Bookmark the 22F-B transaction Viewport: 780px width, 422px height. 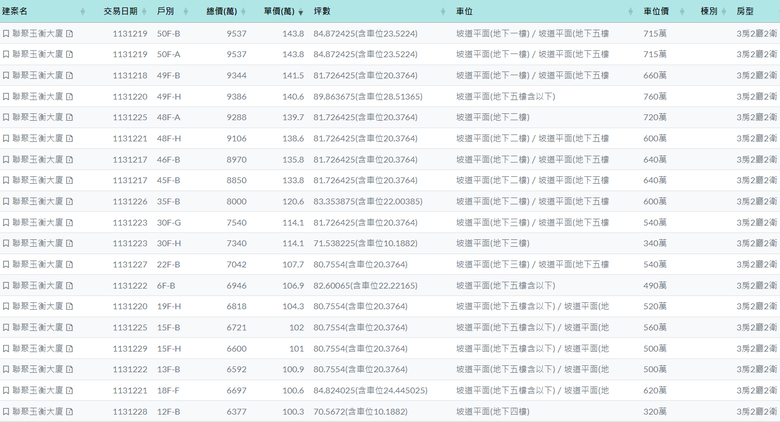coord(6,265)
